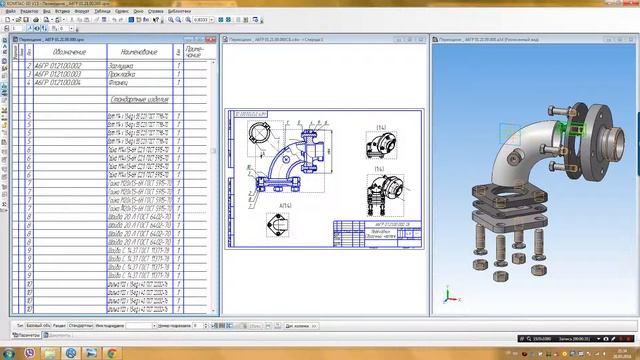The width and height of the screenshot is (640, 360).
Task: Select cell АБГР 01.21.00.004 in specification
Action: point(70,82)
